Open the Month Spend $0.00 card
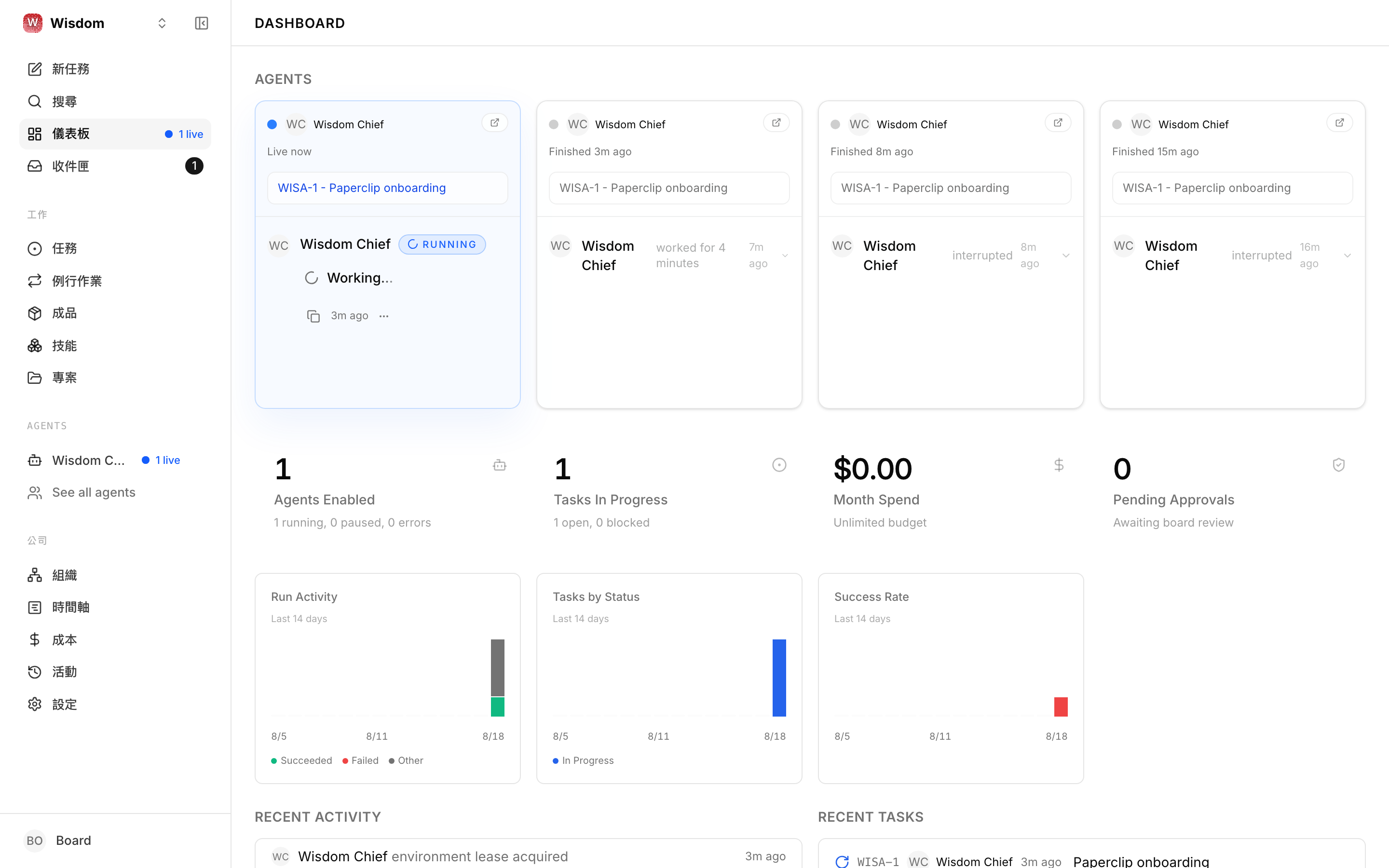1389x868 pixels. pos(950,491)
